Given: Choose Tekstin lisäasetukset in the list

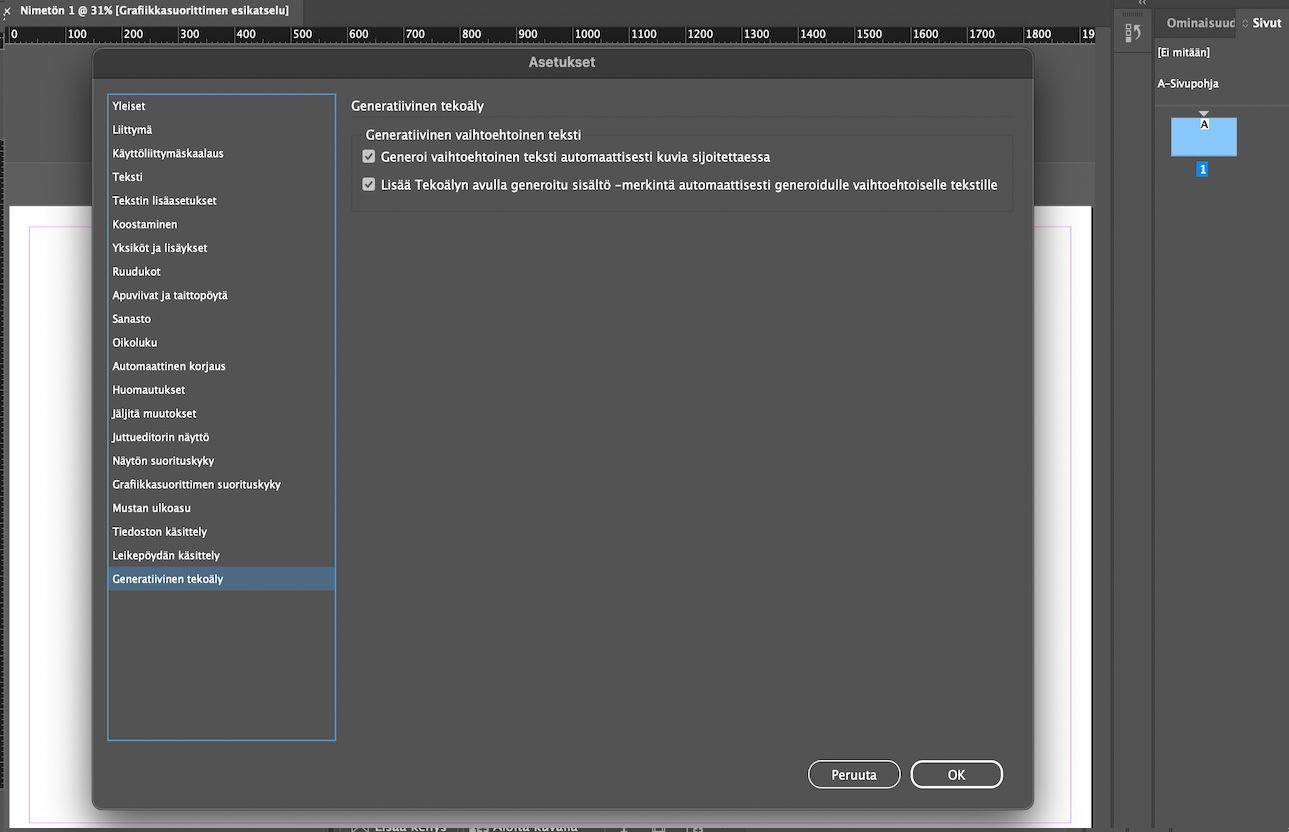Looking at the screenshot, I should (221, 201).
